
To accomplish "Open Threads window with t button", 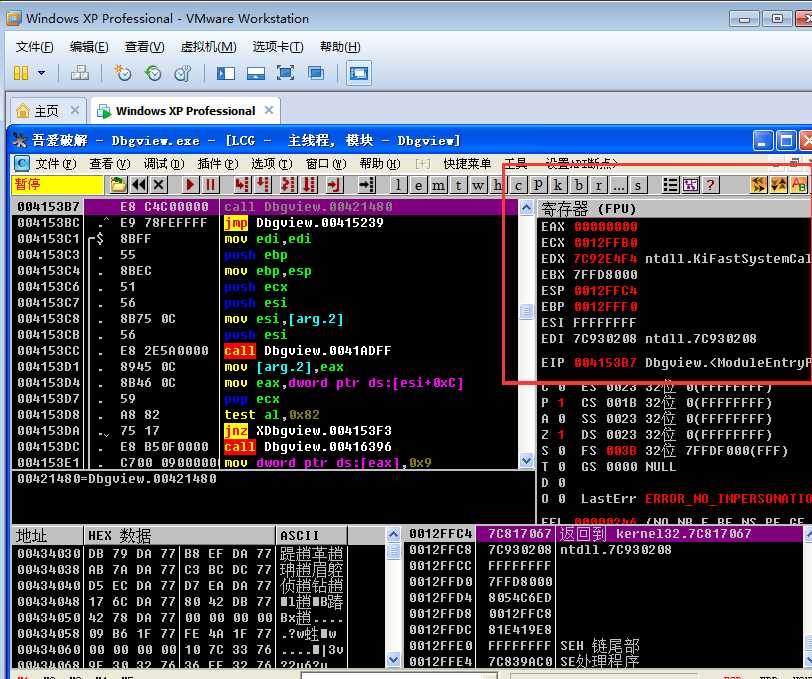I will (x=458, y=185).
